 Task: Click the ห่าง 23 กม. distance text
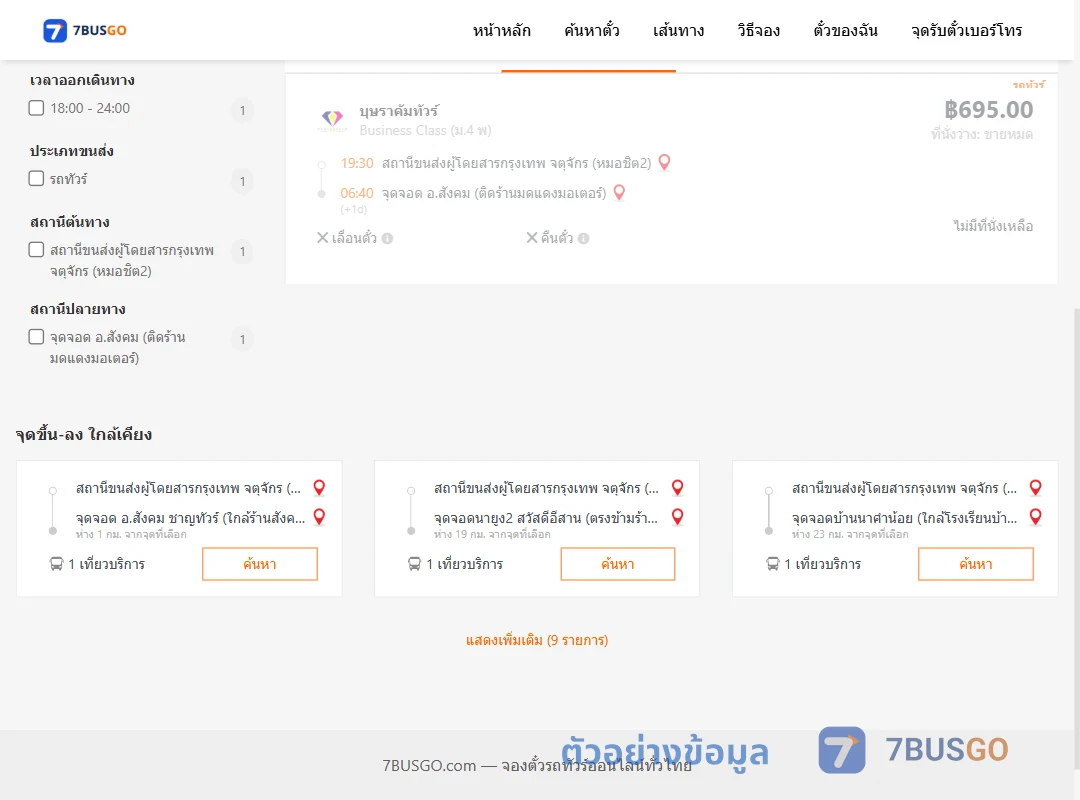[x=850, y=535]
